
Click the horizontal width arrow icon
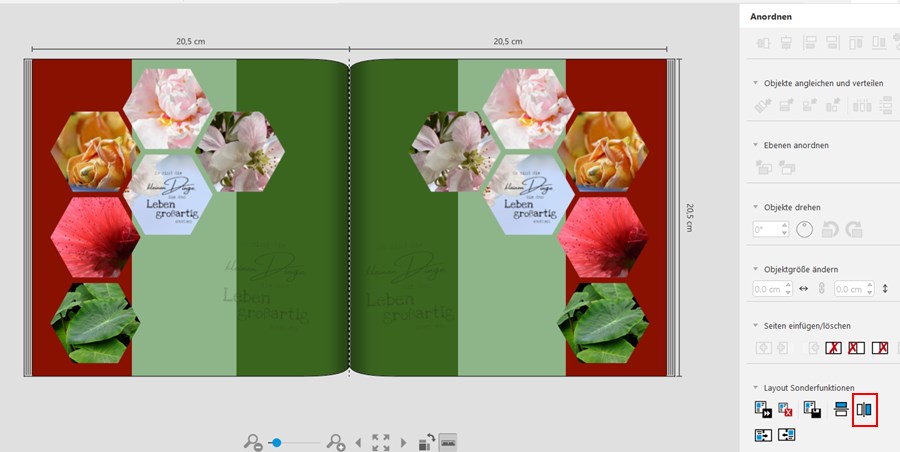pyautogui.click(x=804, y=289)
